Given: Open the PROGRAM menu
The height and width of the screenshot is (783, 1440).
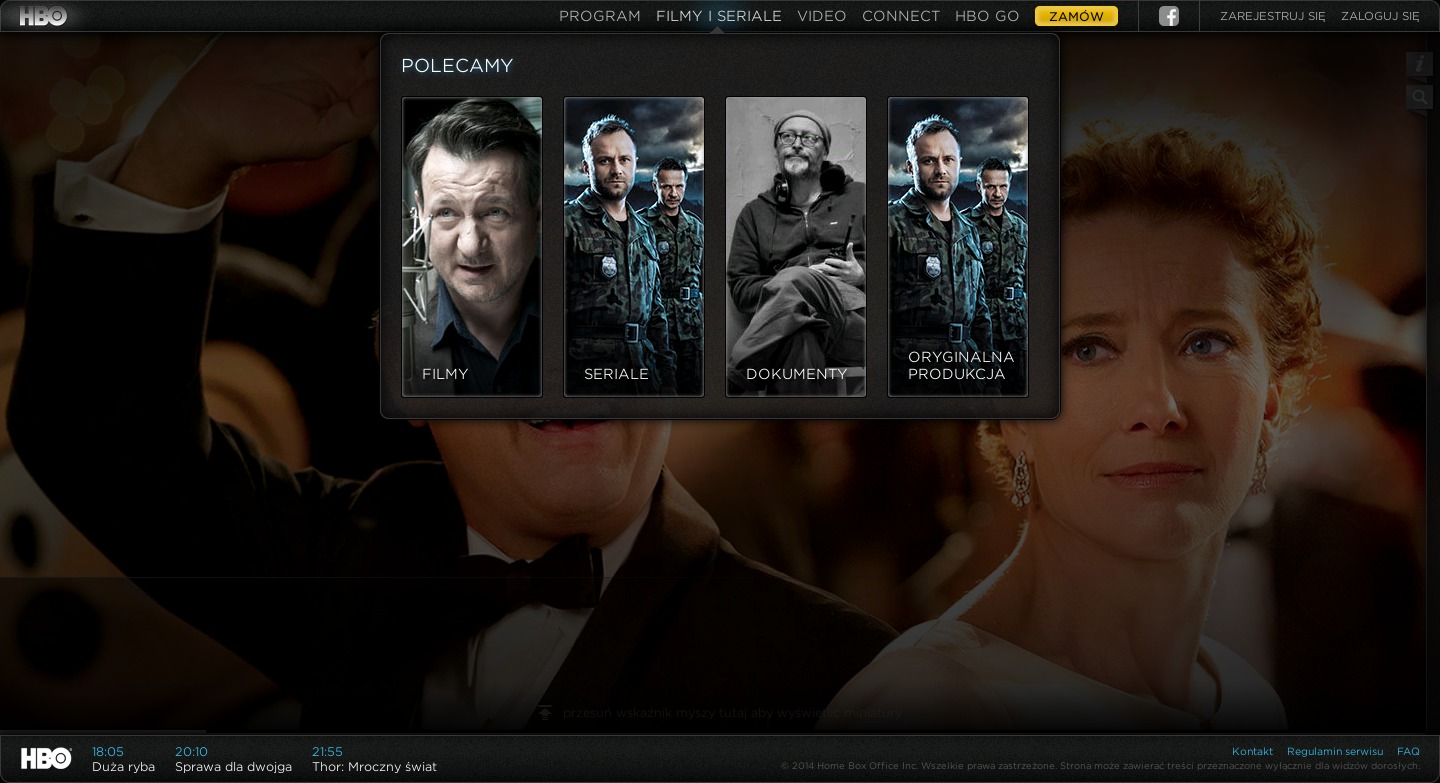Looking at the screenshot, I should [x=599, y=16].
